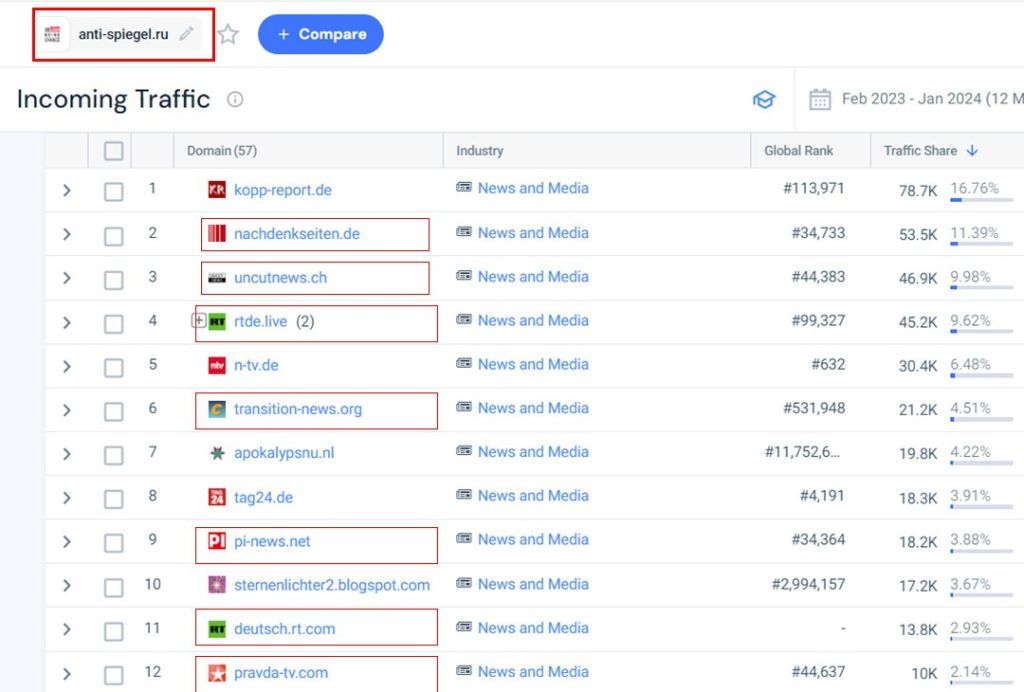Star anti-spiegel.ru as a favorite
Screen dimensions: 1024x692
[228, 34]
